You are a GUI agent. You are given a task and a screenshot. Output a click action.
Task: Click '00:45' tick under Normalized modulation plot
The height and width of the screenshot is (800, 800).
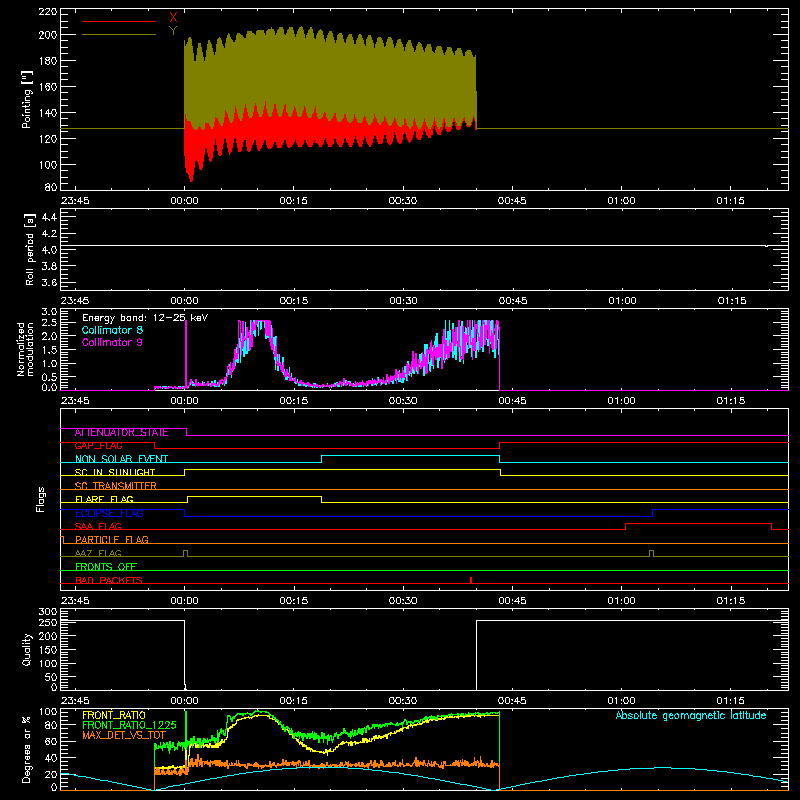[512, 401]
